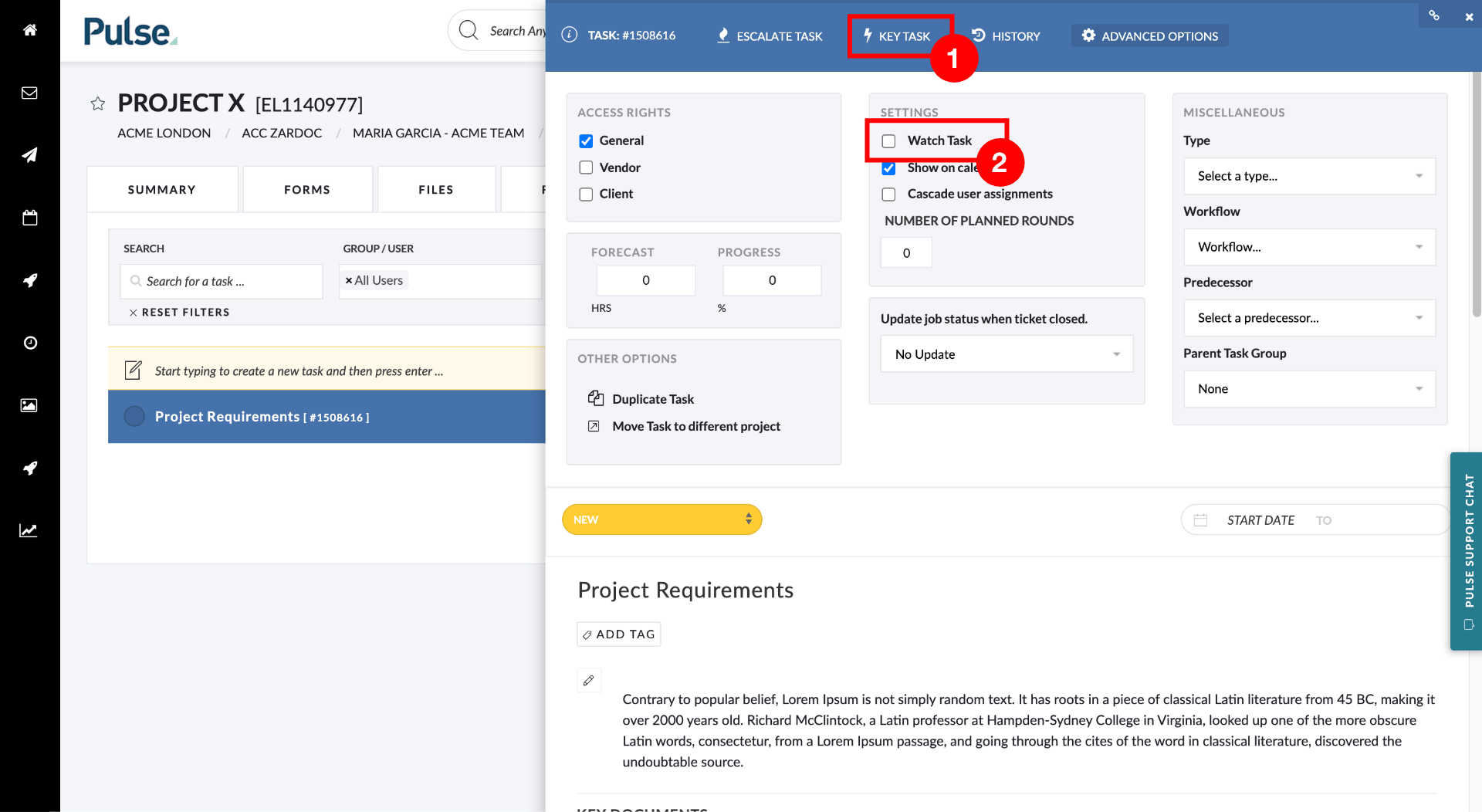
Task: Open the Parent Task Group dropdown
Action: coord(1310,389)
